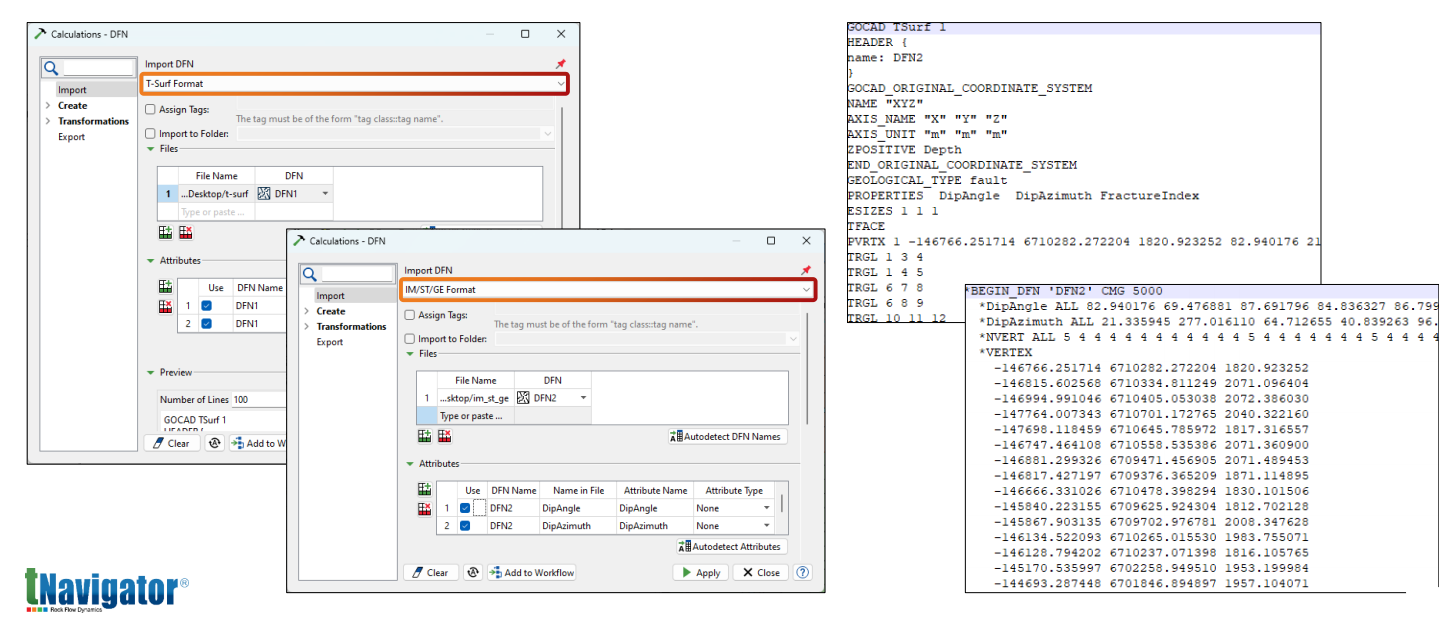Uncheck Use for the DipAzimuth attribute row
This screenshot has height=620, width=1439.
pyautogui.click(x=464, y=526)
